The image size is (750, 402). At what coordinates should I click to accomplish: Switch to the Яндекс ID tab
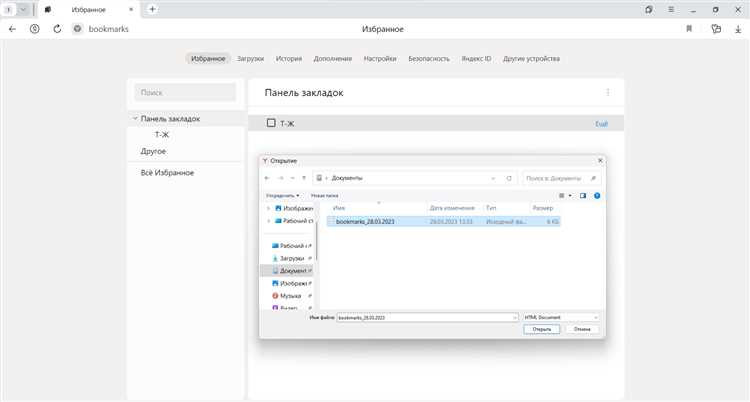point(476,58)
